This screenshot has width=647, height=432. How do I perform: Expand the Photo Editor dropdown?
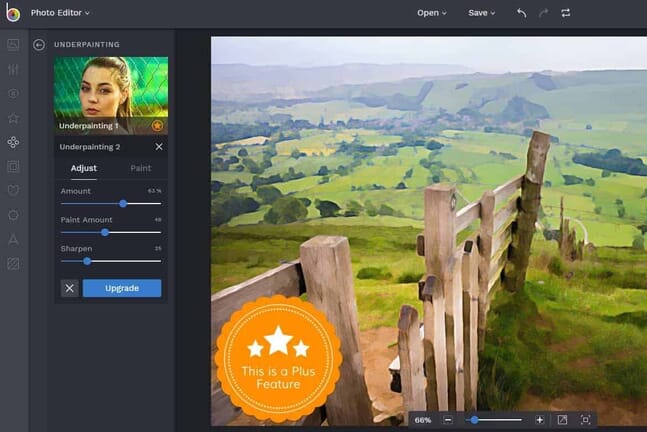click(60, 13)
